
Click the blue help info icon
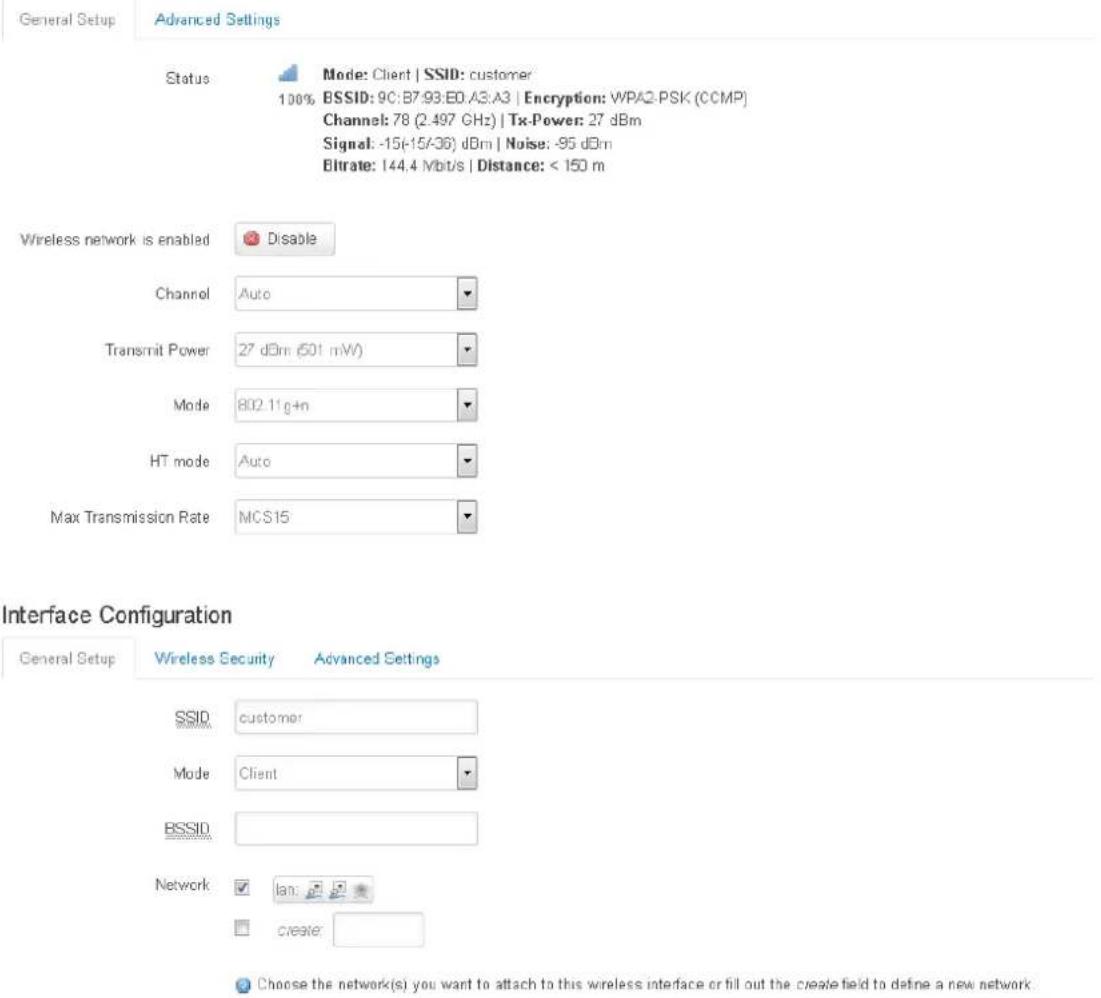click(x=243, y=985)
